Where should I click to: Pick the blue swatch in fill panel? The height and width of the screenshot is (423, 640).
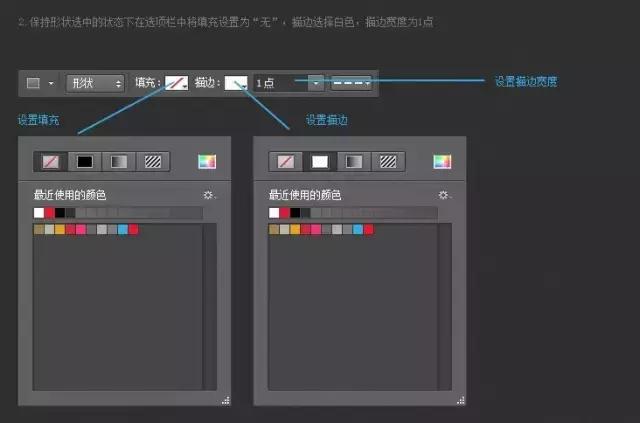(123, 229)
